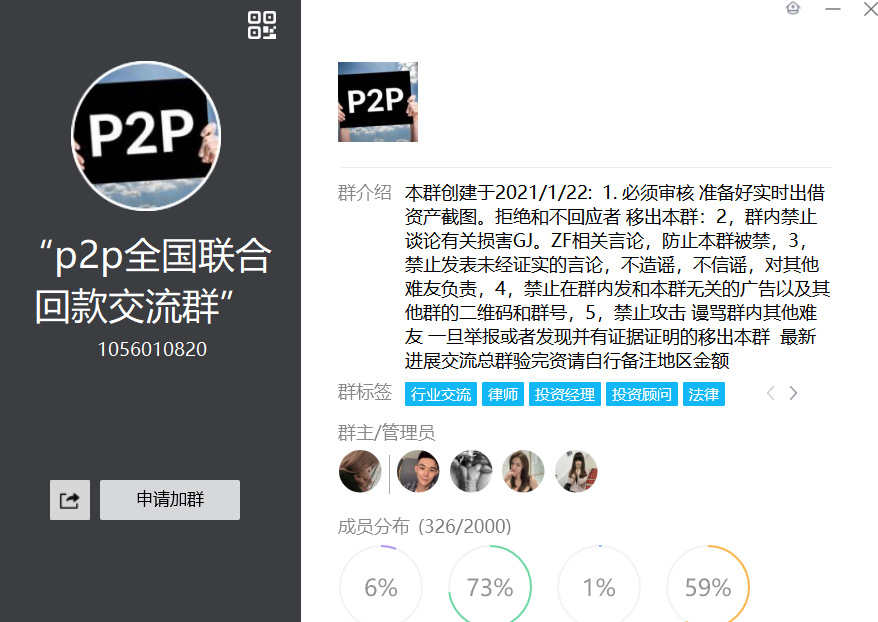Viewport: 878px width, 622px height.
Task: Open the group QR code icon
Action: click(x=262, y=25)
